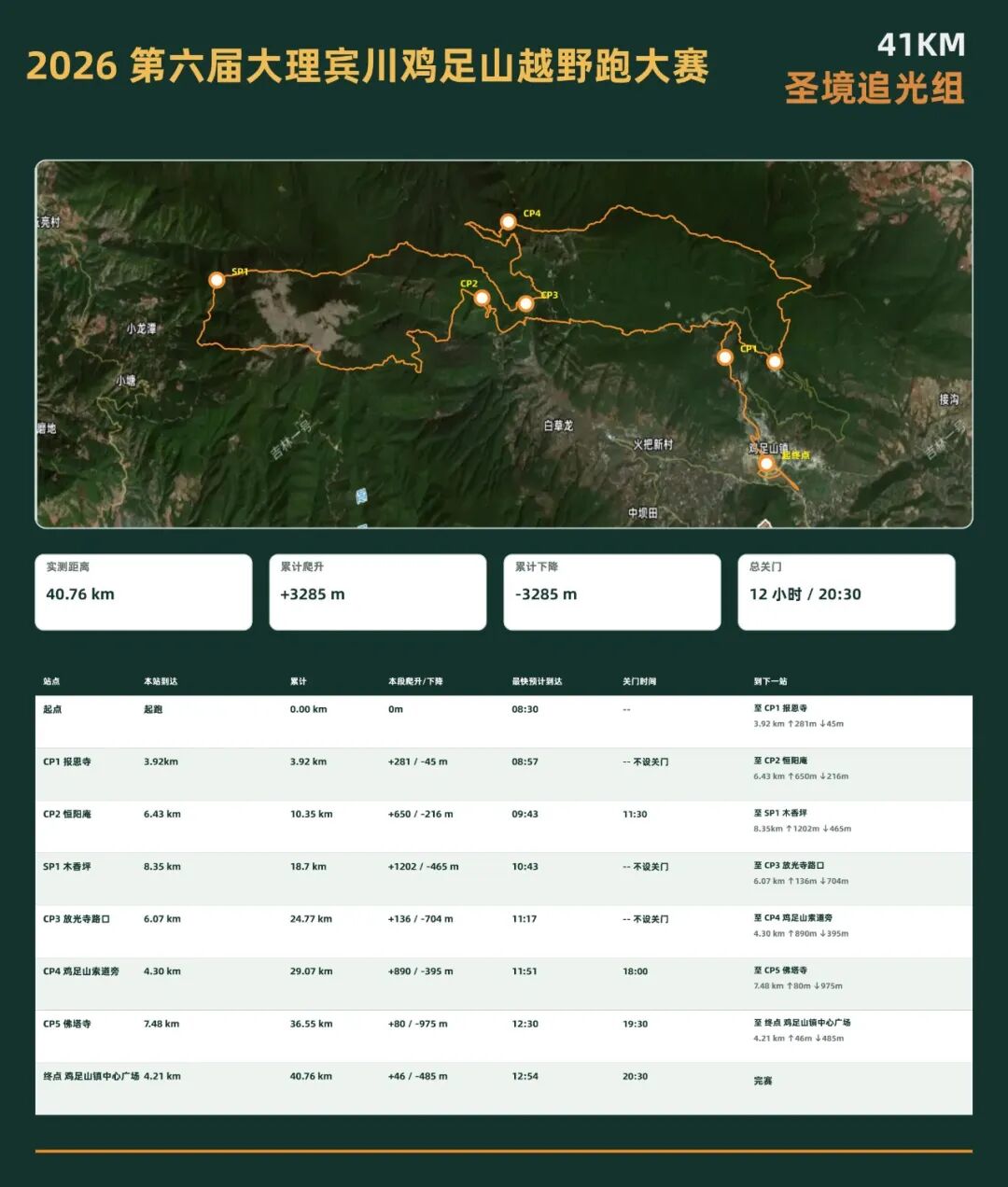Open the 总关门 12 小时 card

(847, 593)
